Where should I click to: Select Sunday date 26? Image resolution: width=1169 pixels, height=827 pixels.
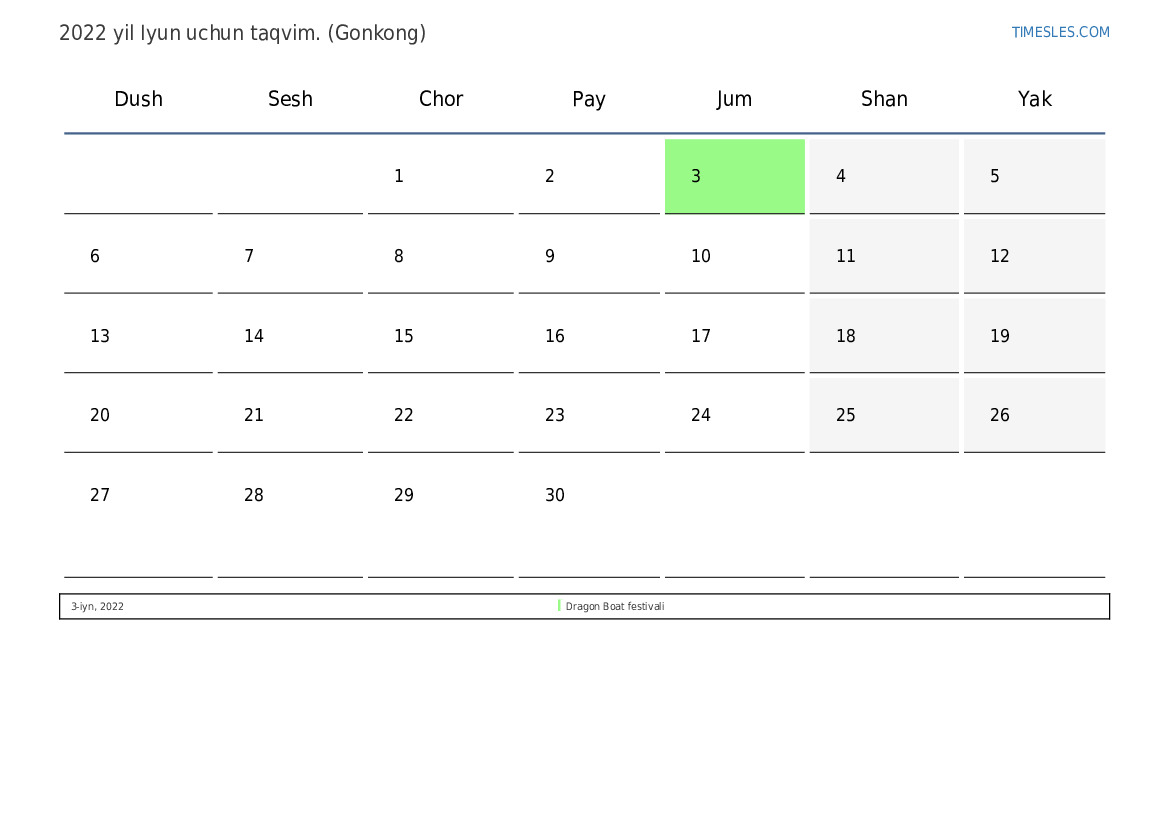click(x=1035, y=415)
